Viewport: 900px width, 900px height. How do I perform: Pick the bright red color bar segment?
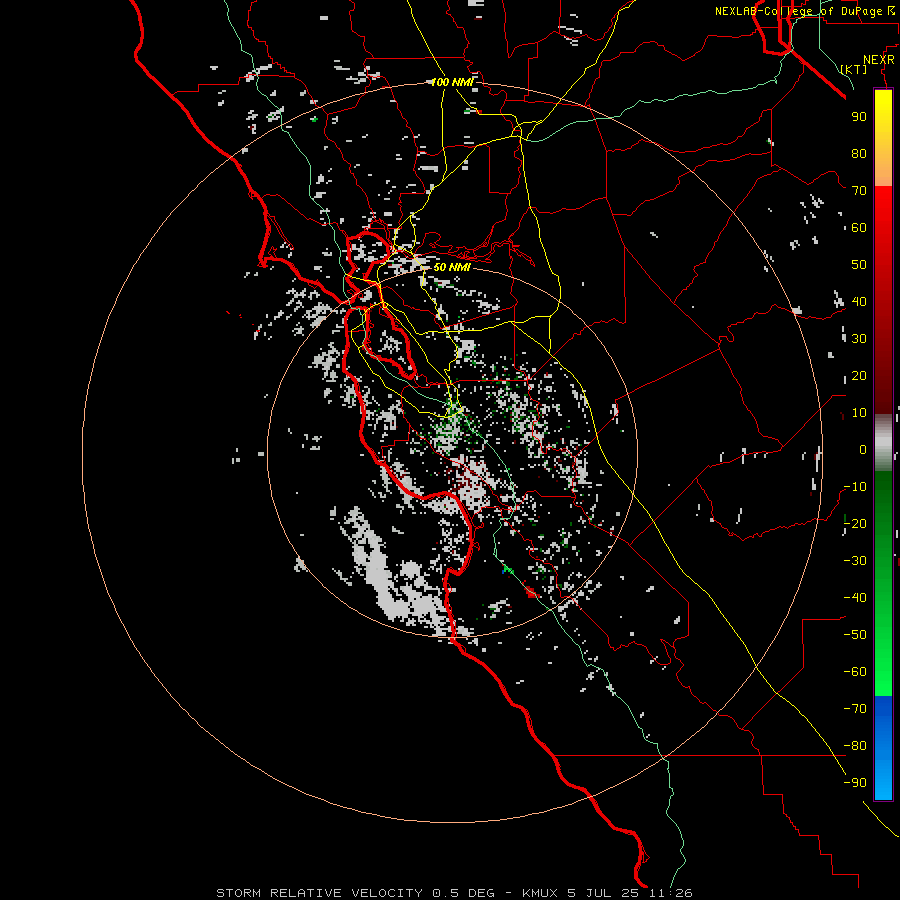coord(883,212)
